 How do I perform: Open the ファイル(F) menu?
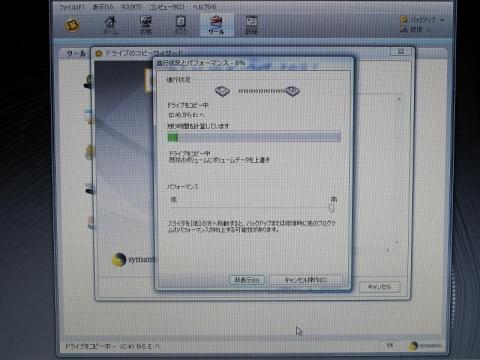tap(72, 7)
